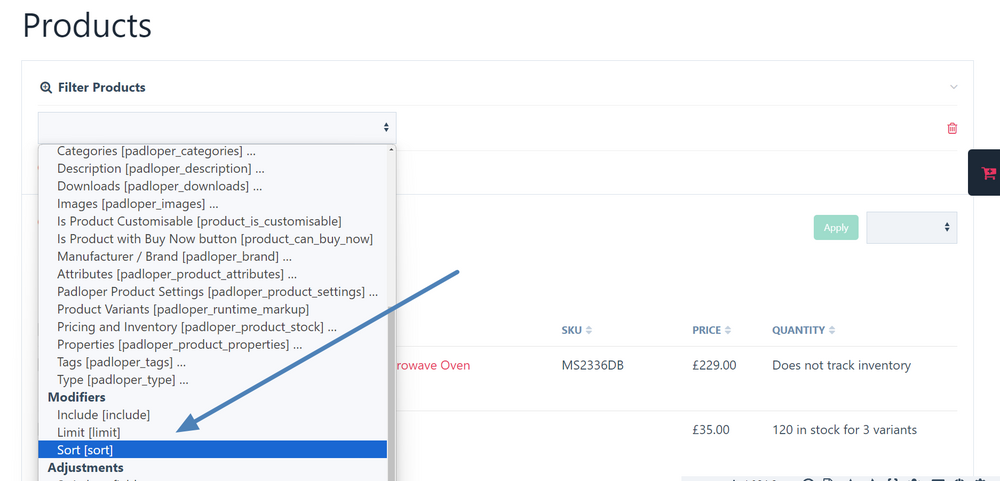Viewport: 1000px width, 481px height.
Task: Click '120 in stock for 3 variants' cell
Action: tap(844, 430)
